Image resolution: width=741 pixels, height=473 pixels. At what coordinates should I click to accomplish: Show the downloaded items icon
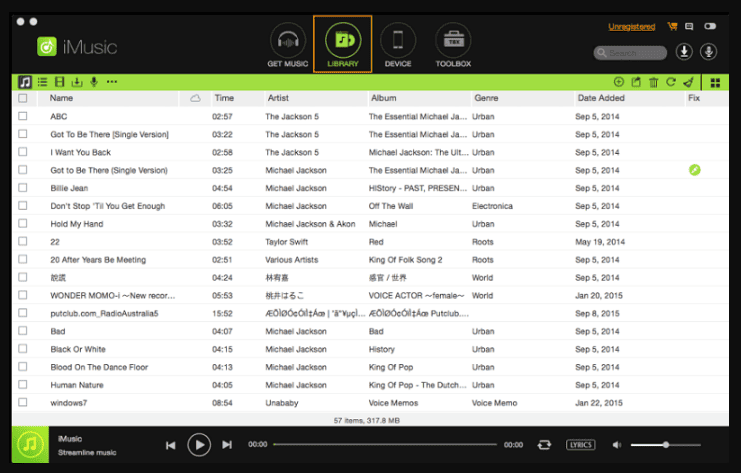77,82
